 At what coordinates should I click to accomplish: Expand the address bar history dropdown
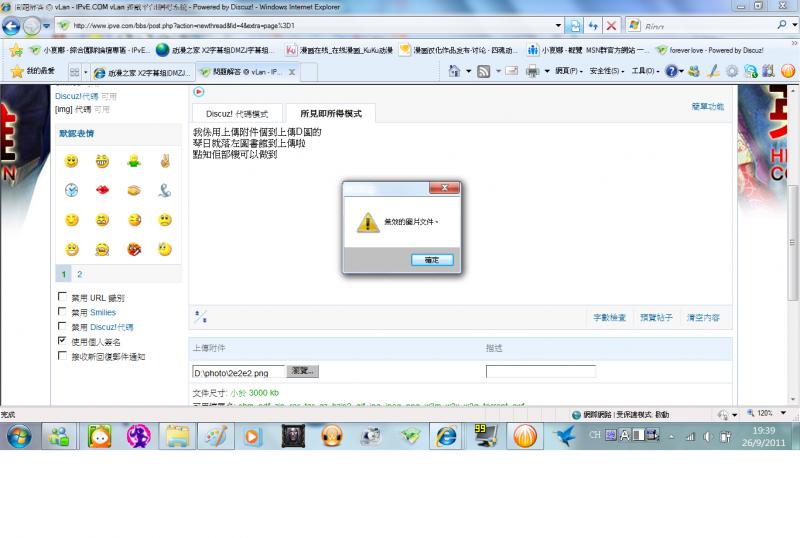click(558, 26)
